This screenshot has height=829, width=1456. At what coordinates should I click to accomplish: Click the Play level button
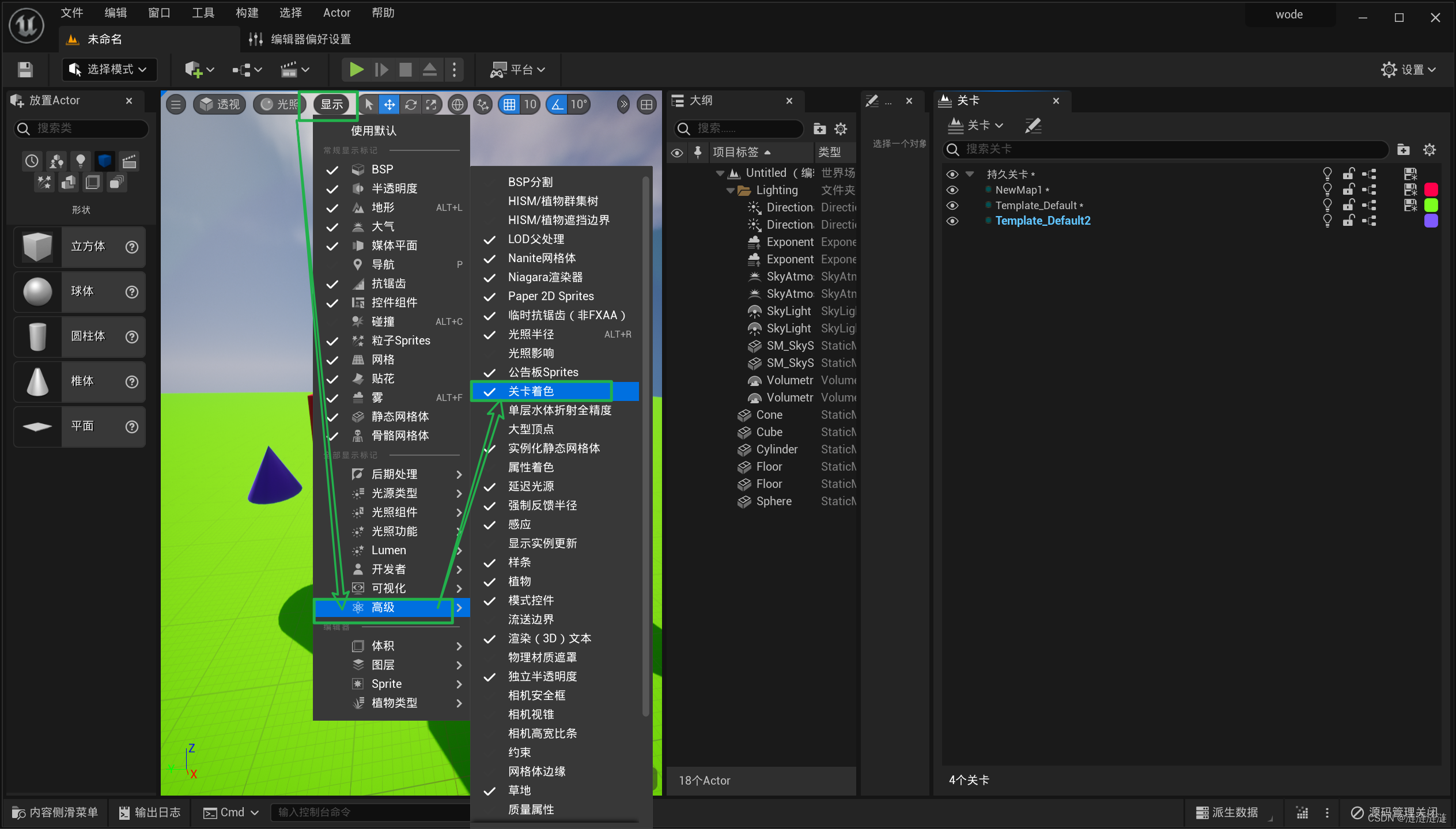click(x=356, y=70)
